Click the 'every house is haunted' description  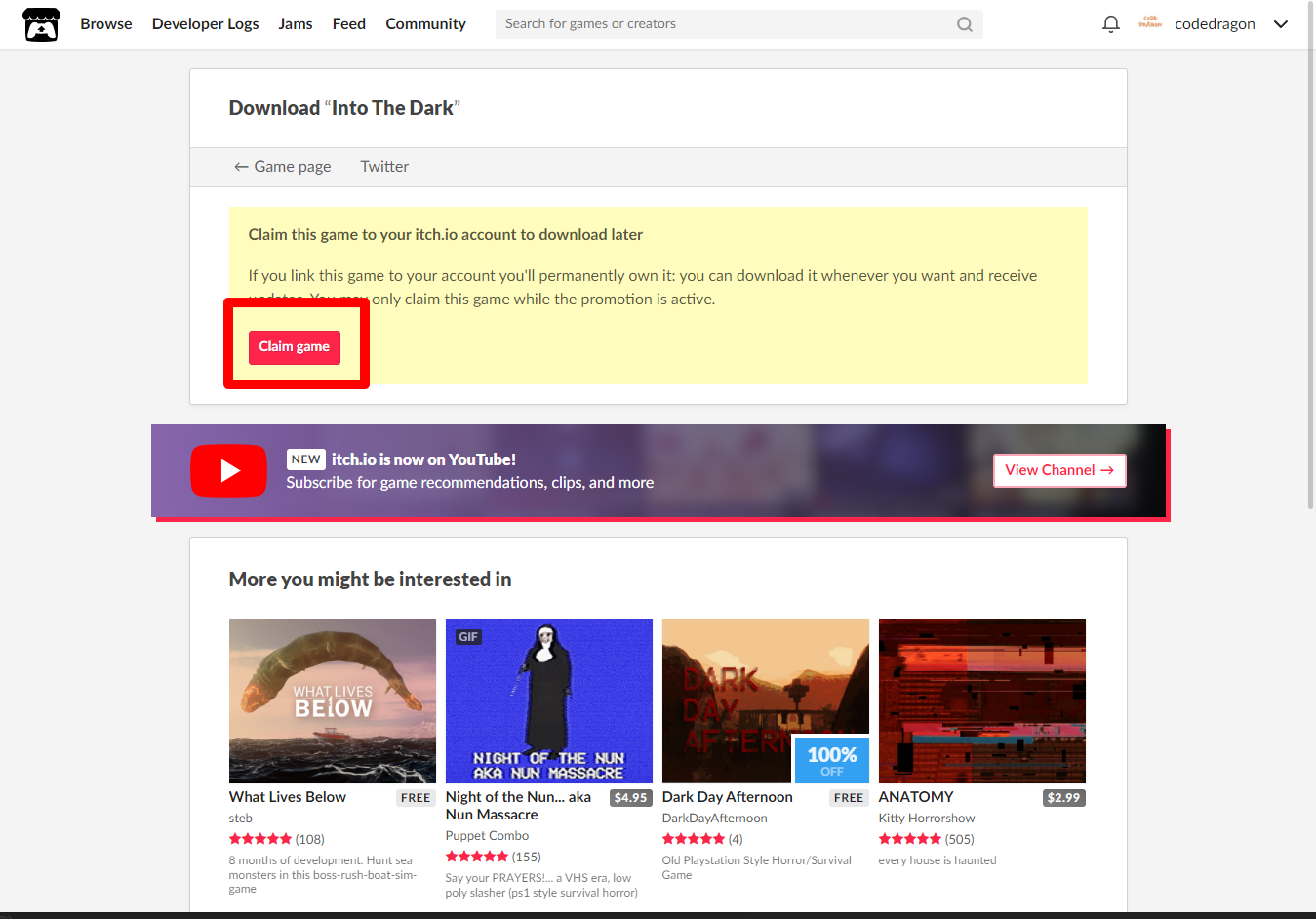(x=937, y=860)
